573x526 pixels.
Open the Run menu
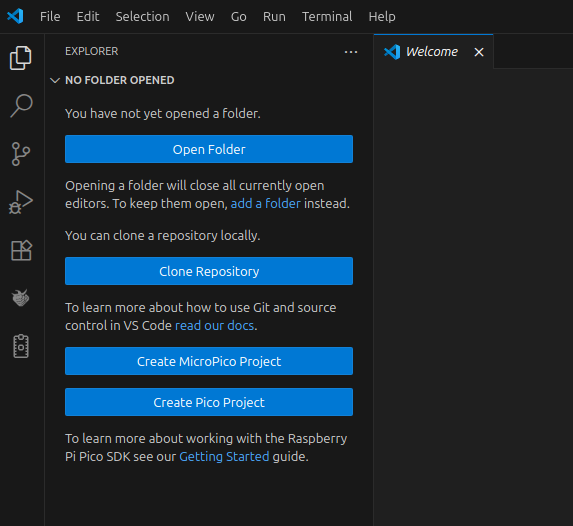tap(274, 16)
